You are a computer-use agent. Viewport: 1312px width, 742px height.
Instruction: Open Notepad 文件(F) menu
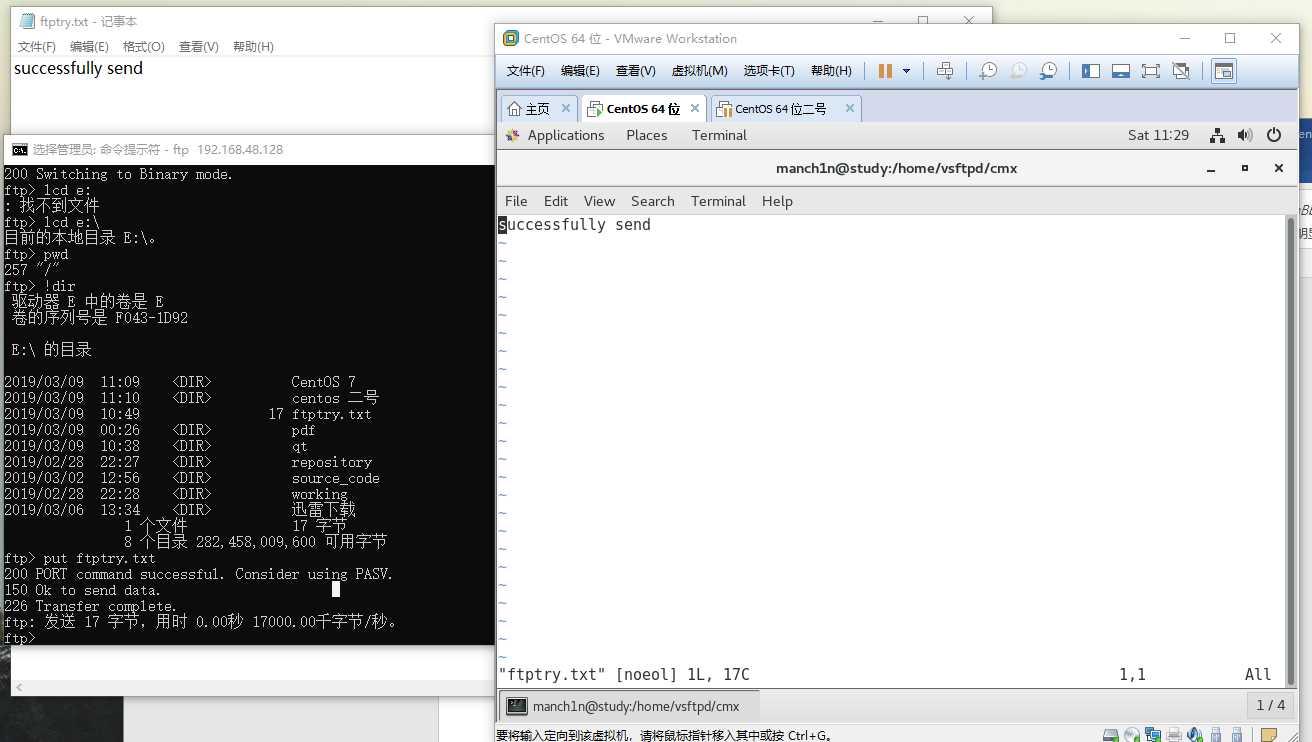36,46
